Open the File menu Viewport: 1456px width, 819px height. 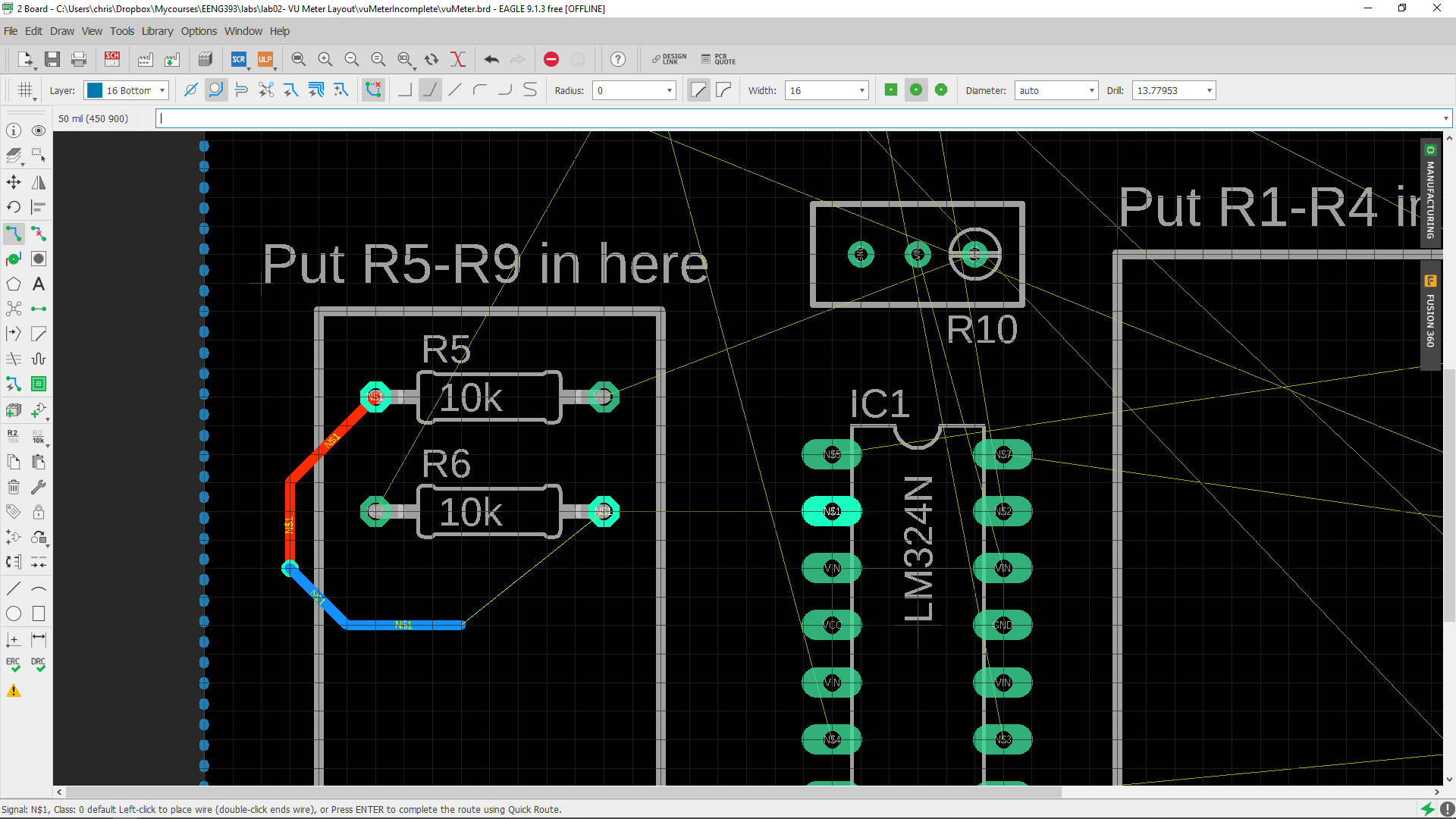pyautogui.click(x=11, y=31)
